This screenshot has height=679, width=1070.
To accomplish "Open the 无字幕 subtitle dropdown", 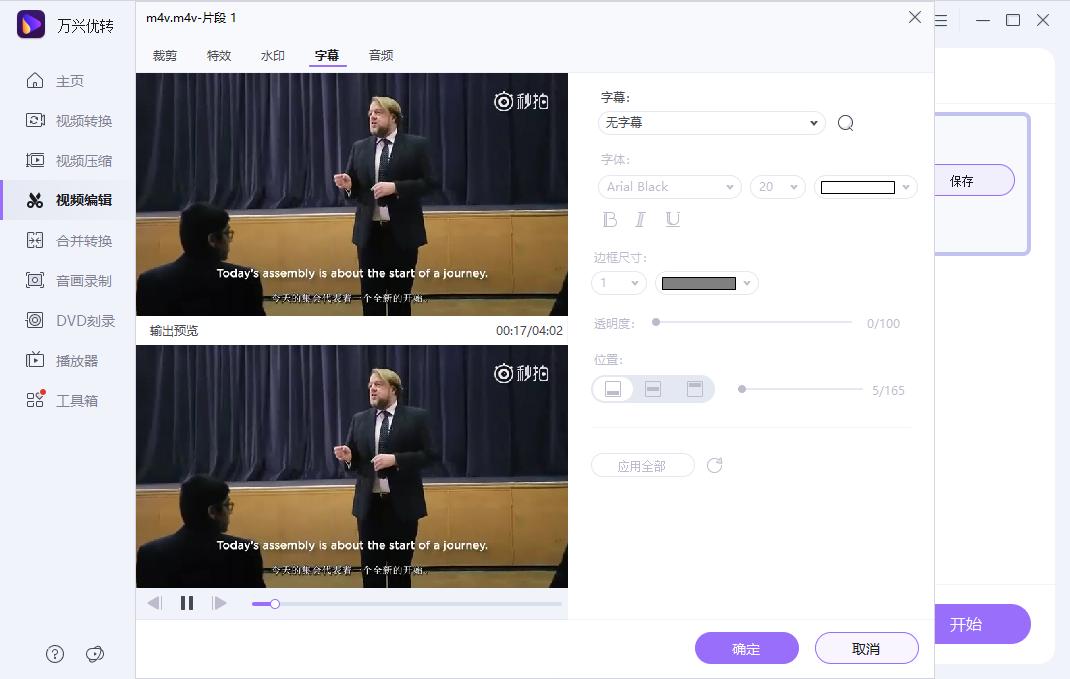I will tap(711, 122).
